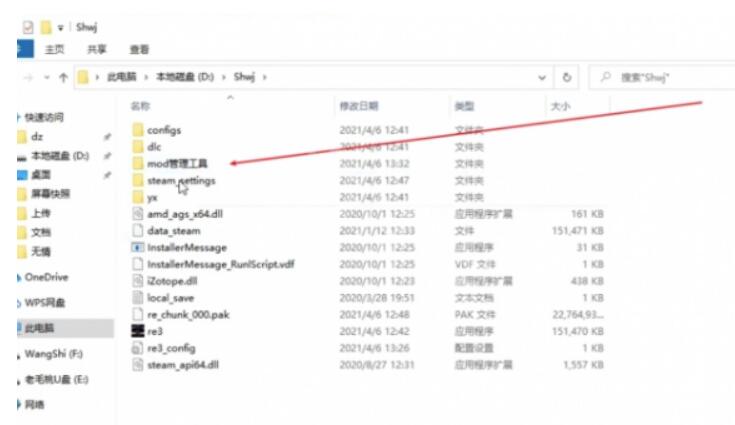Click the search magnifier icon

(606, 77)
